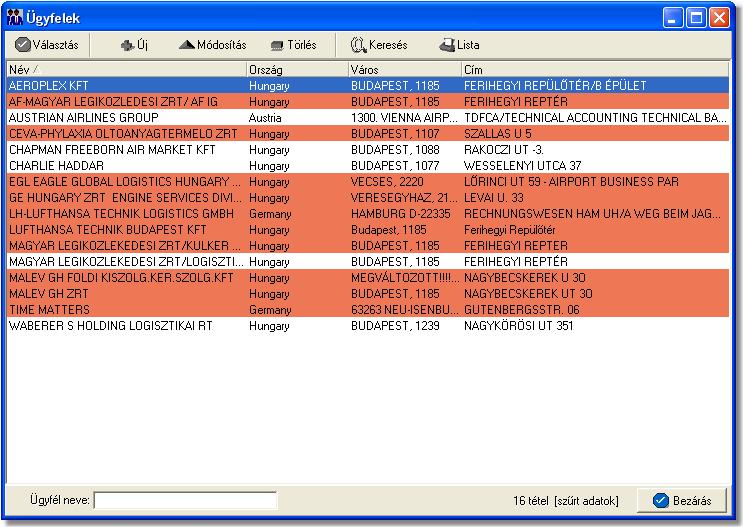This screenshot has width=743, height=527.
Task: Click Austria in the Ország column
Action: [265, 118]
